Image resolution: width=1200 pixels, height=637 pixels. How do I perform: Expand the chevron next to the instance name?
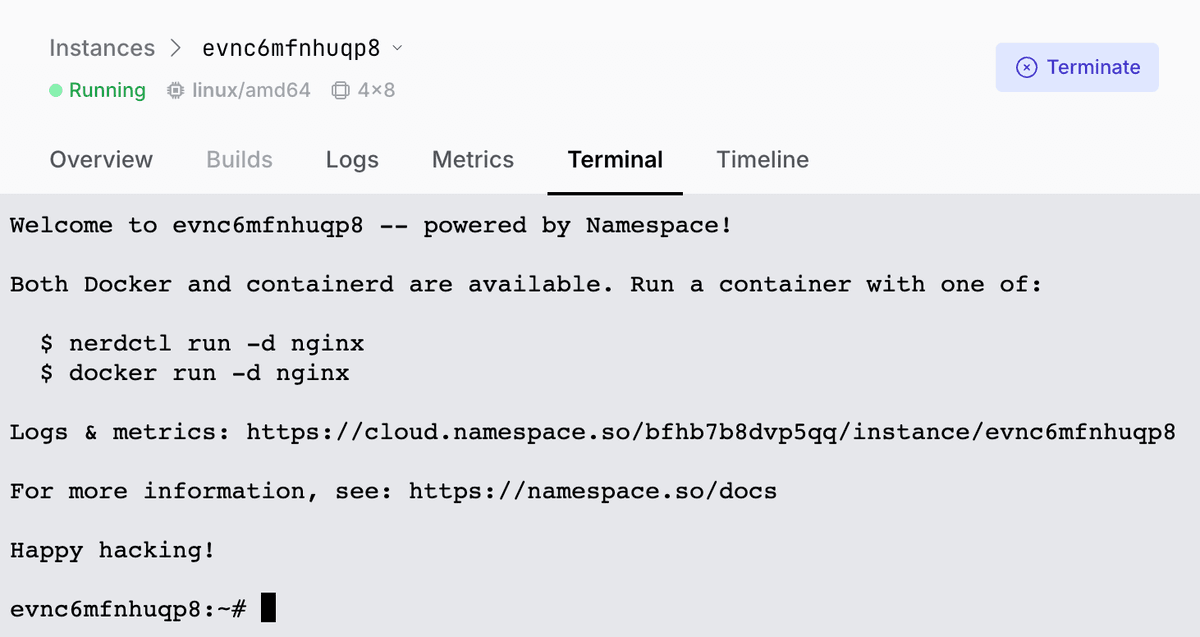click(x=397, y=48)
